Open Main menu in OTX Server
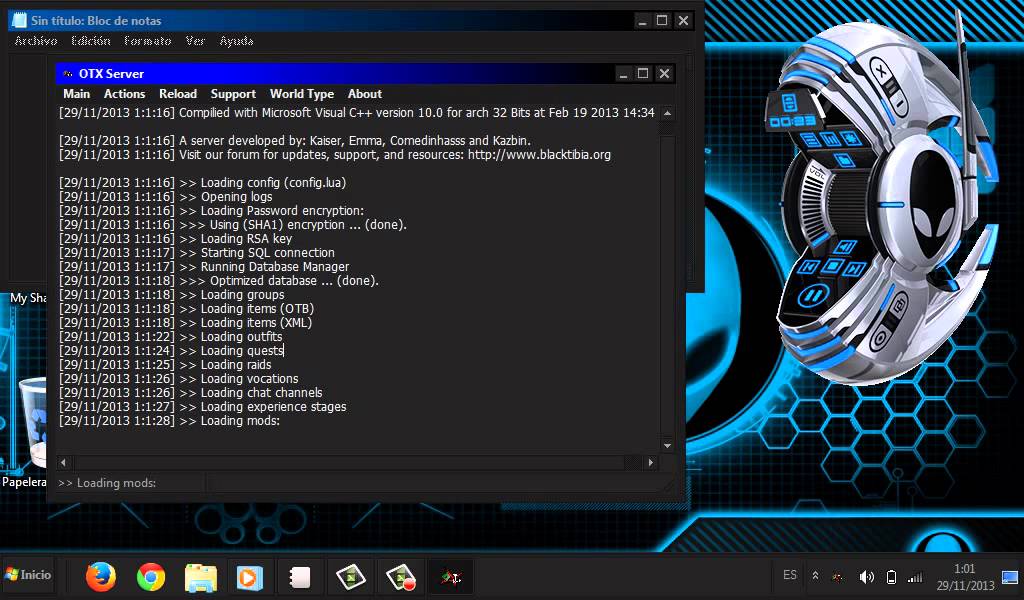This screenshot has width=1024, height=600. (x=76, y=93)
